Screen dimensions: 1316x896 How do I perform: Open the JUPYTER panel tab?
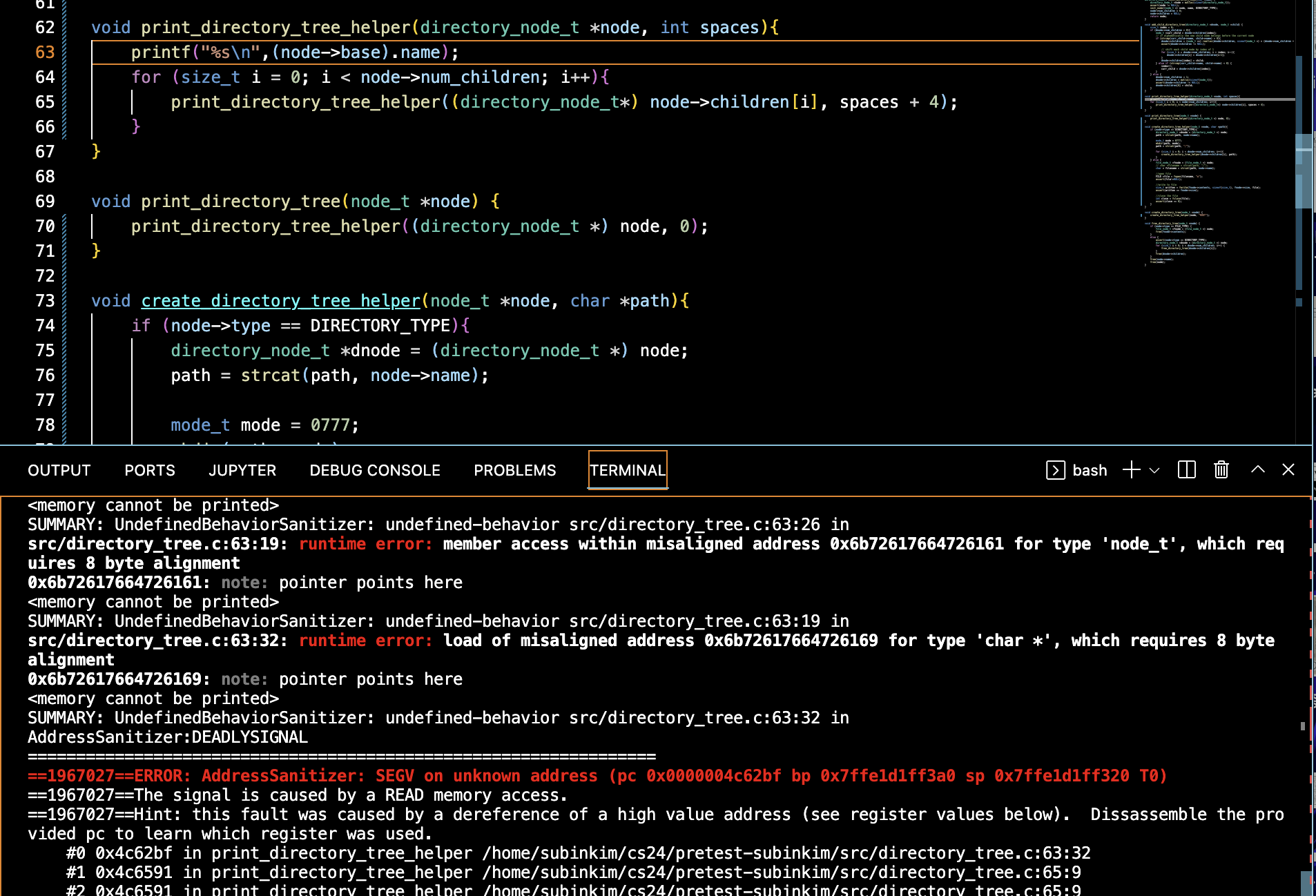(x=242, y=470)
